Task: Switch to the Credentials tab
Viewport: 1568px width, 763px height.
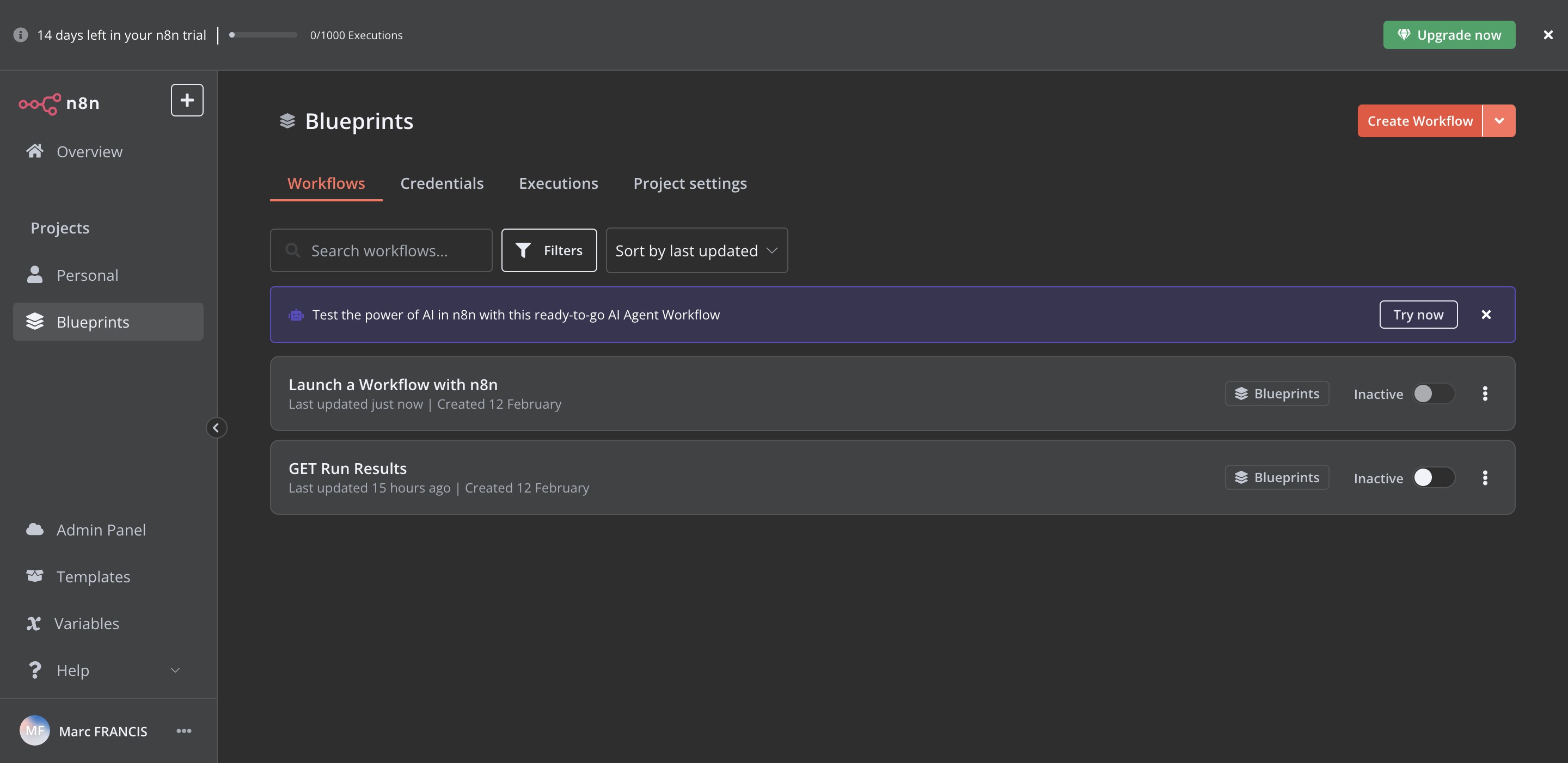Action: pyautogui.click(x=442, y=183)
